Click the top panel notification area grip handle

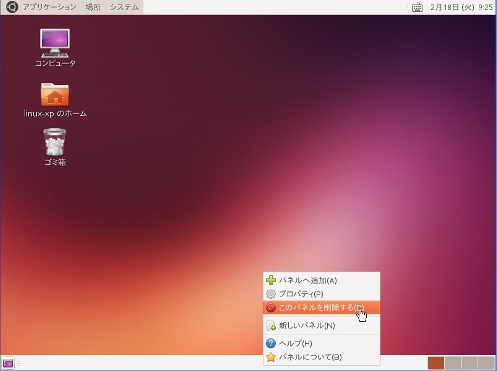407,7
